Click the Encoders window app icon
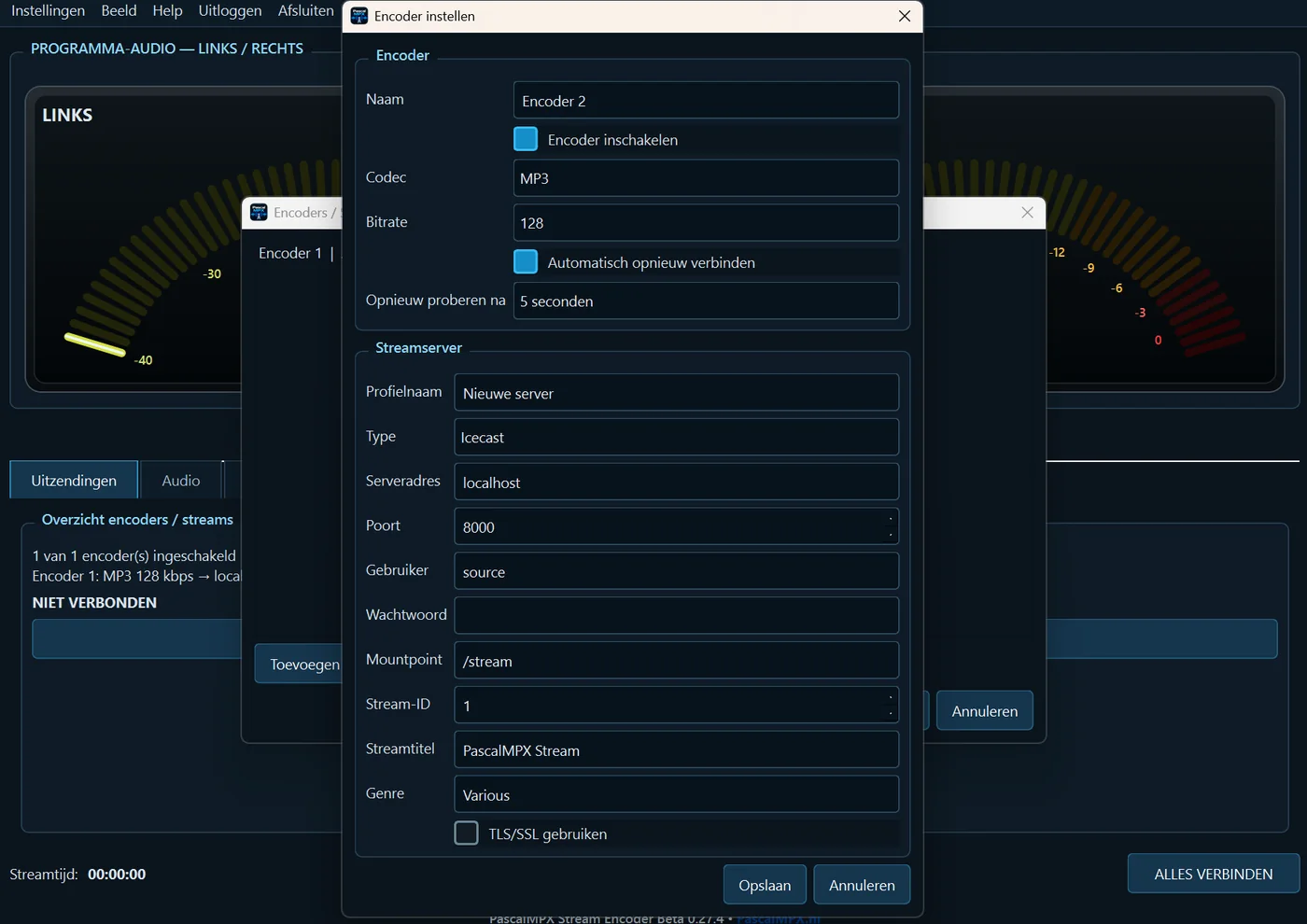This screenshot has width=1307, height=924. (x=259, y=213)
